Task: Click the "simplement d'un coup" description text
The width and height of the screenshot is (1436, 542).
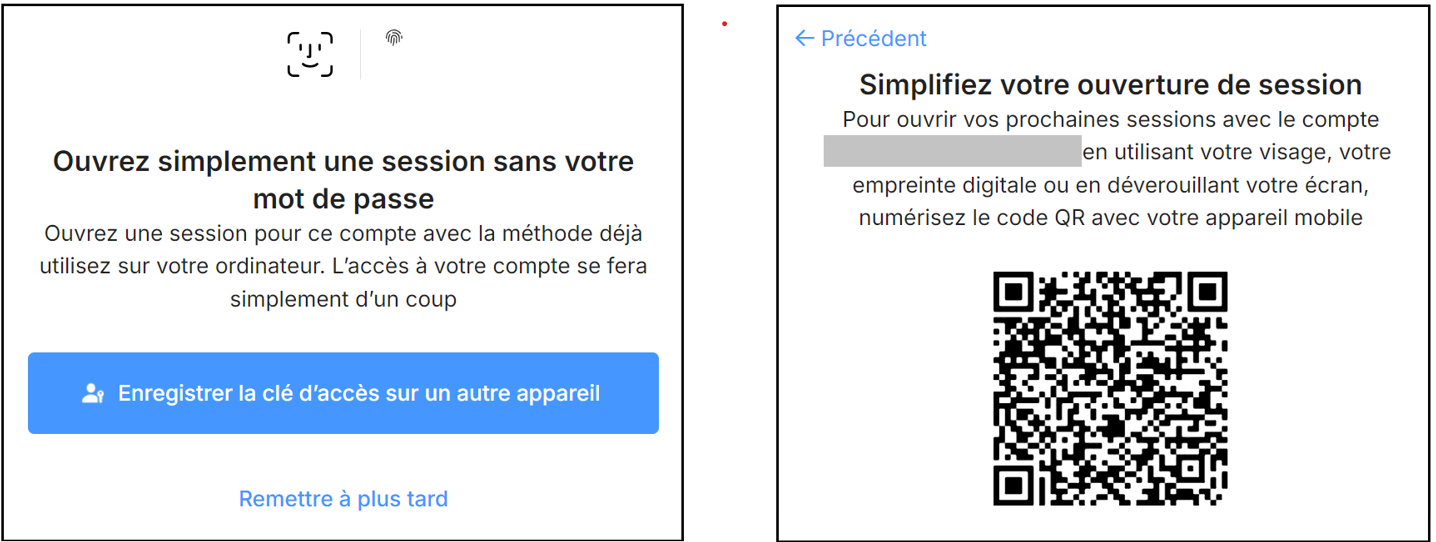Action: click(x=343, y=300)
